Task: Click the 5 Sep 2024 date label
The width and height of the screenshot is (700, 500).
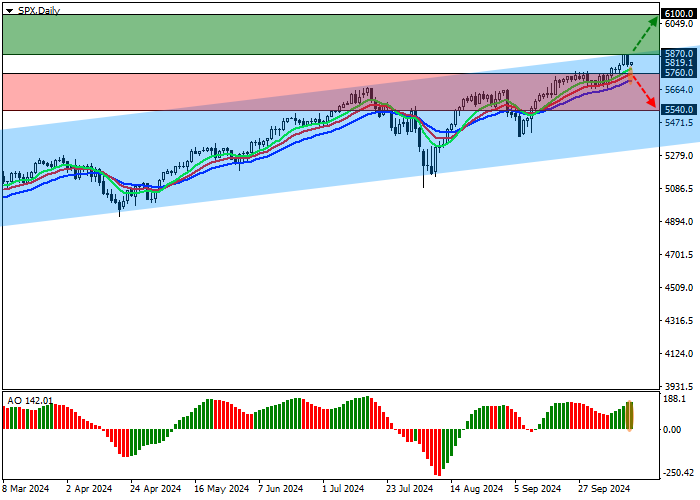Action: click(x=537, y=489)
